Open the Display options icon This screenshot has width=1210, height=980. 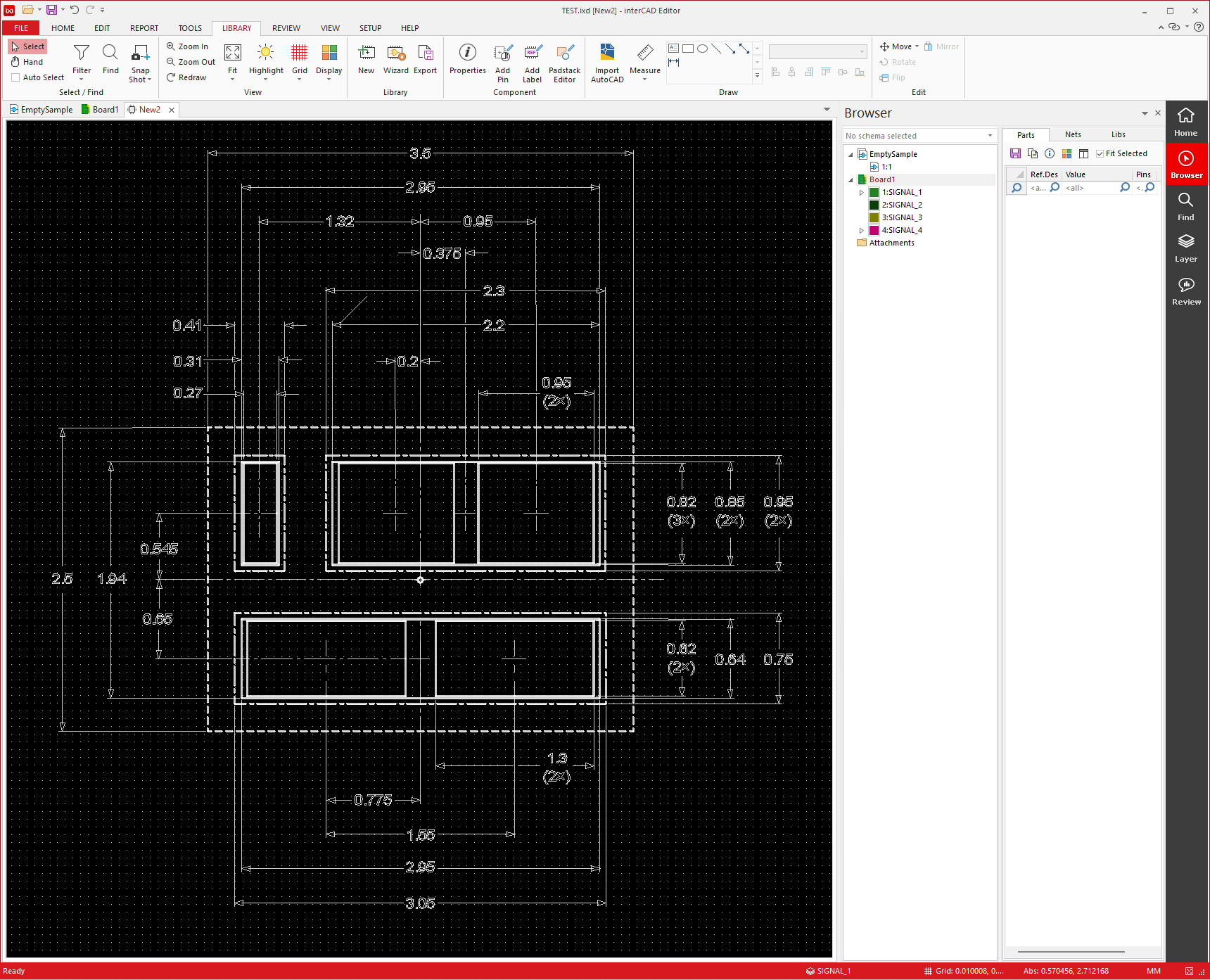pos(329,53)
